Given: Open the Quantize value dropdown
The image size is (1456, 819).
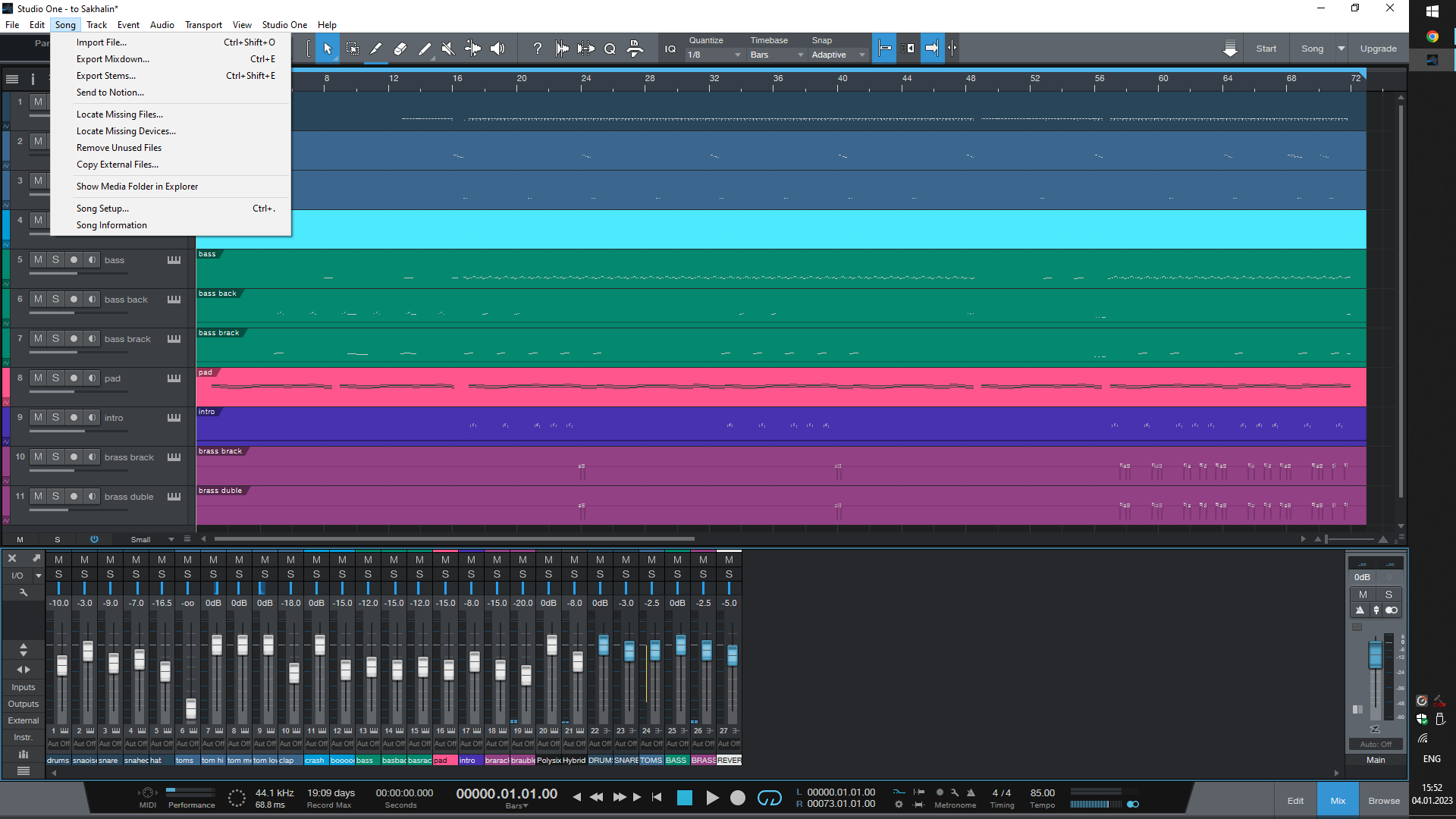Looking at the screenshot, I should point(714,55).
